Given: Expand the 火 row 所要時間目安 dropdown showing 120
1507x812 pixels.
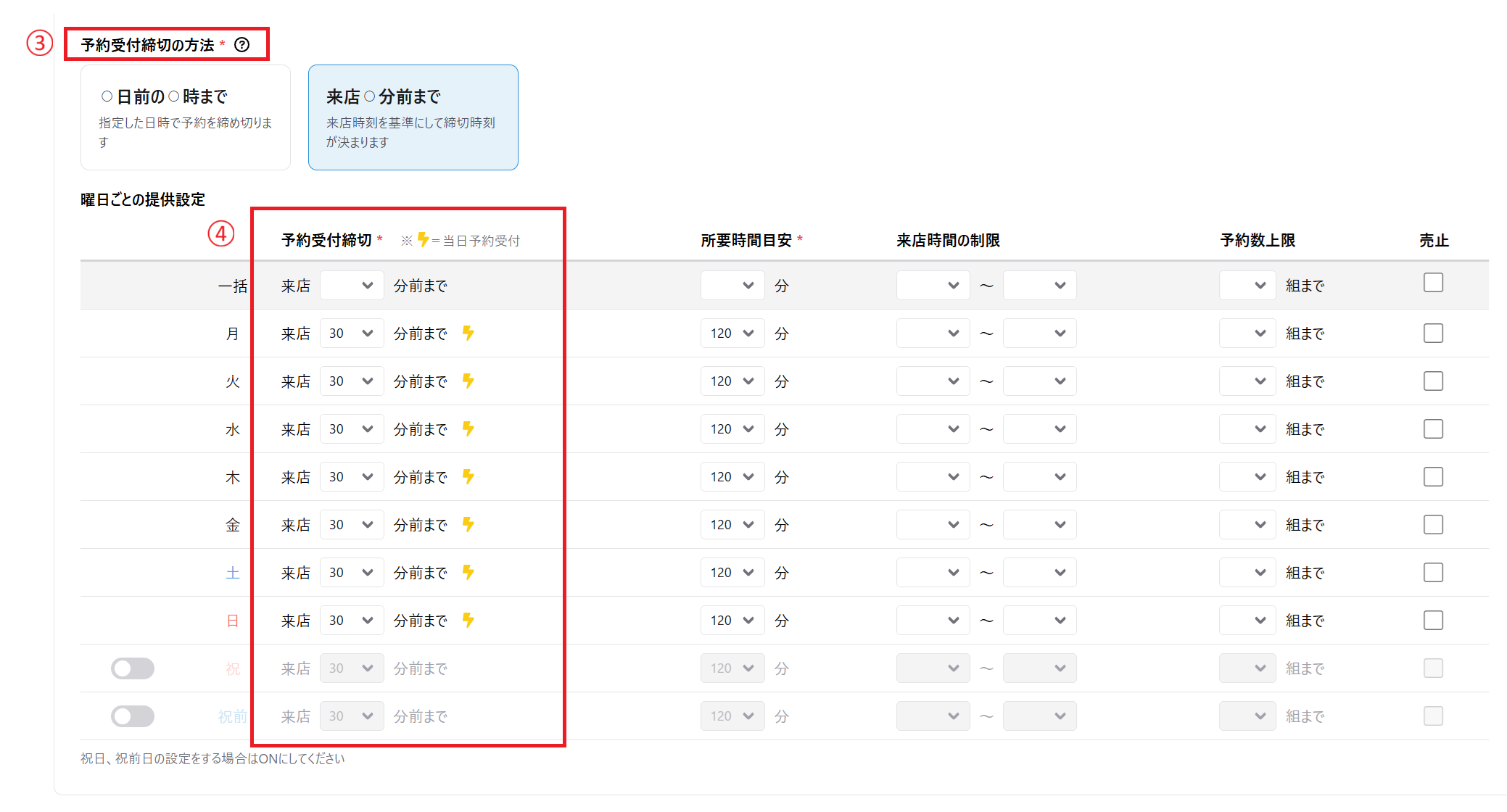Looking at the screenshot, I should coord(732,381).
